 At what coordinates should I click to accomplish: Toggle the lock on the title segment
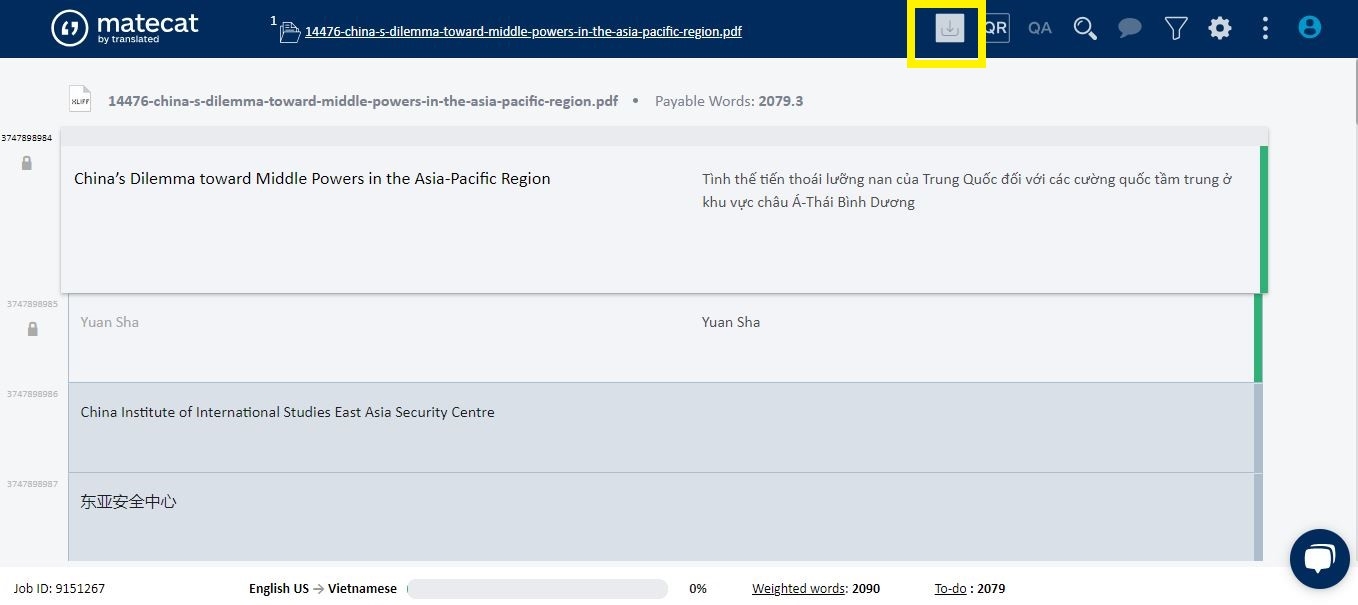[x=27, y=163]
